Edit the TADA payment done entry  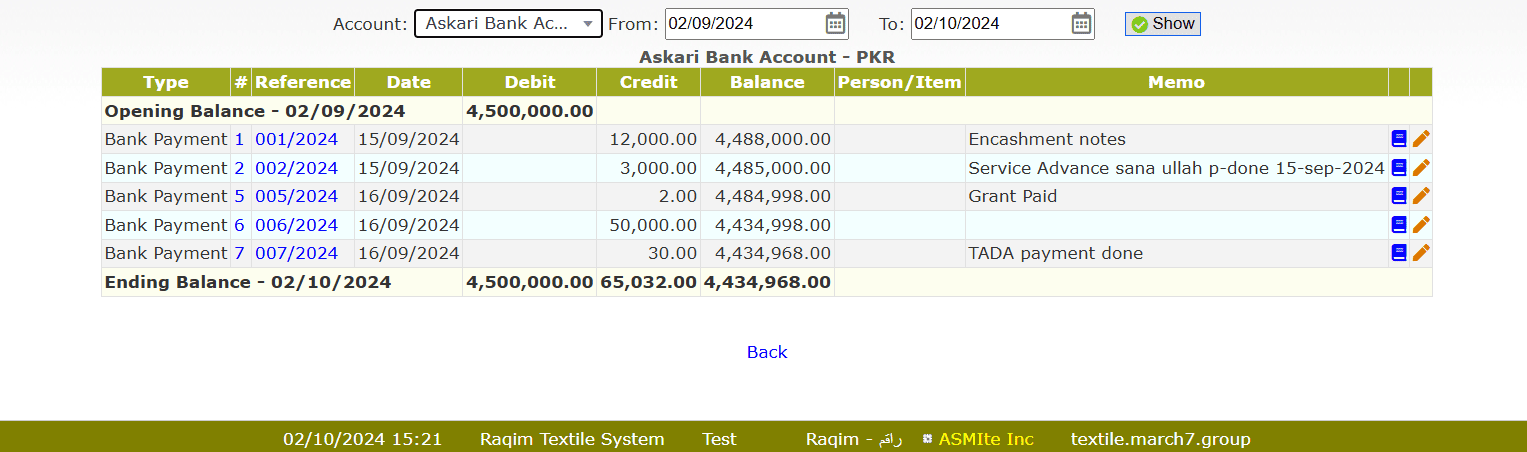pyautogui.click(x=1421, y=253)
